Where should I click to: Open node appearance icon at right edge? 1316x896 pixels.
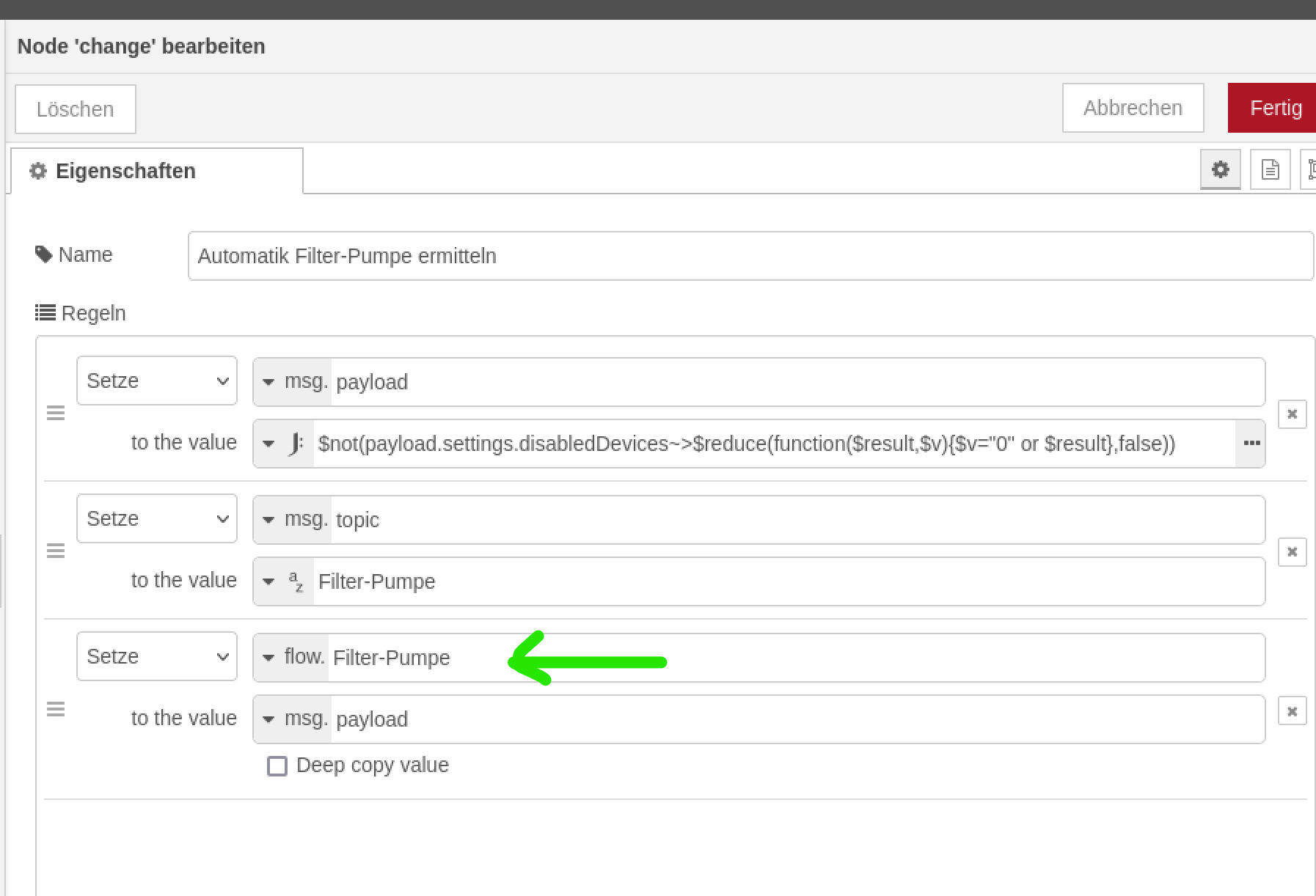coord(1309,169)
